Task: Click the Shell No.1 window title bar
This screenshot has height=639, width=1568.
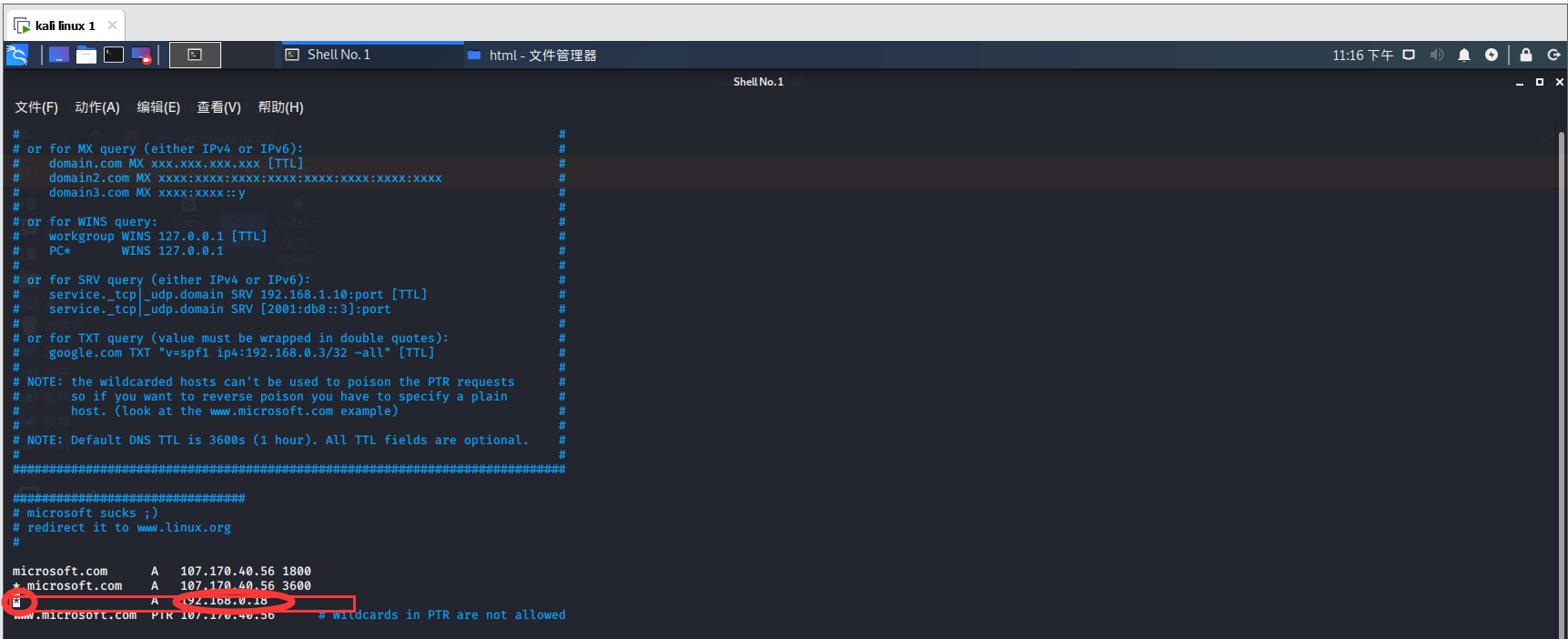Action: pos(758,82)
